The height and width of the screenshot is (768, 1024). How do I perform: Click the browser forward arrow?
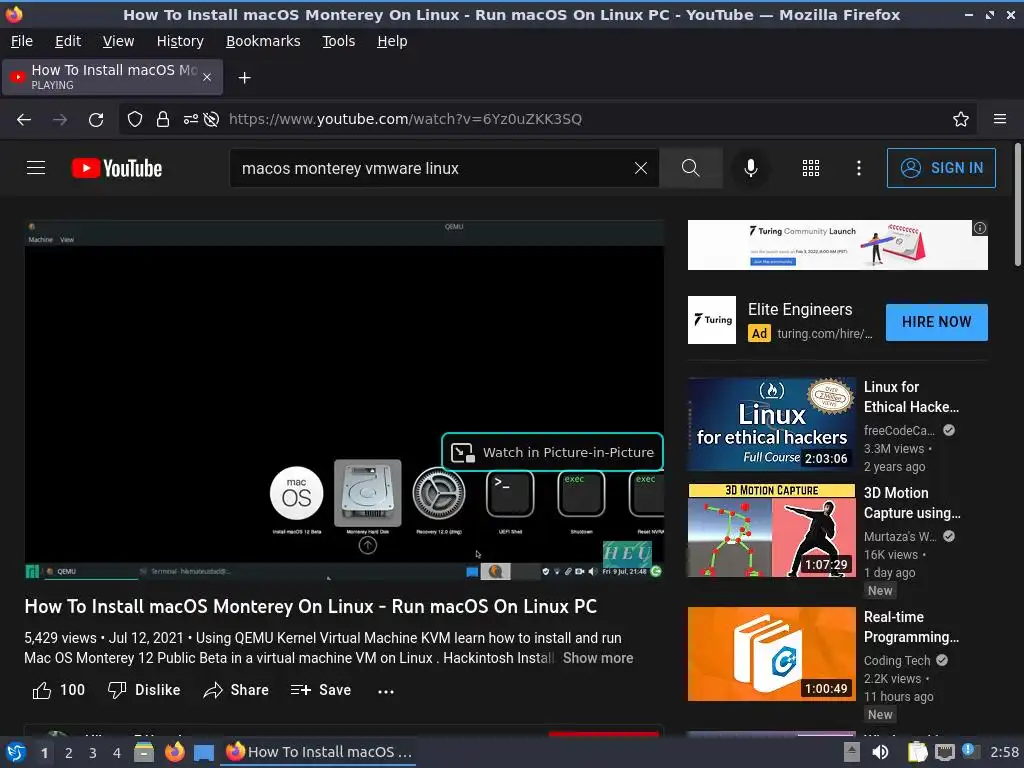coord(60,120)
